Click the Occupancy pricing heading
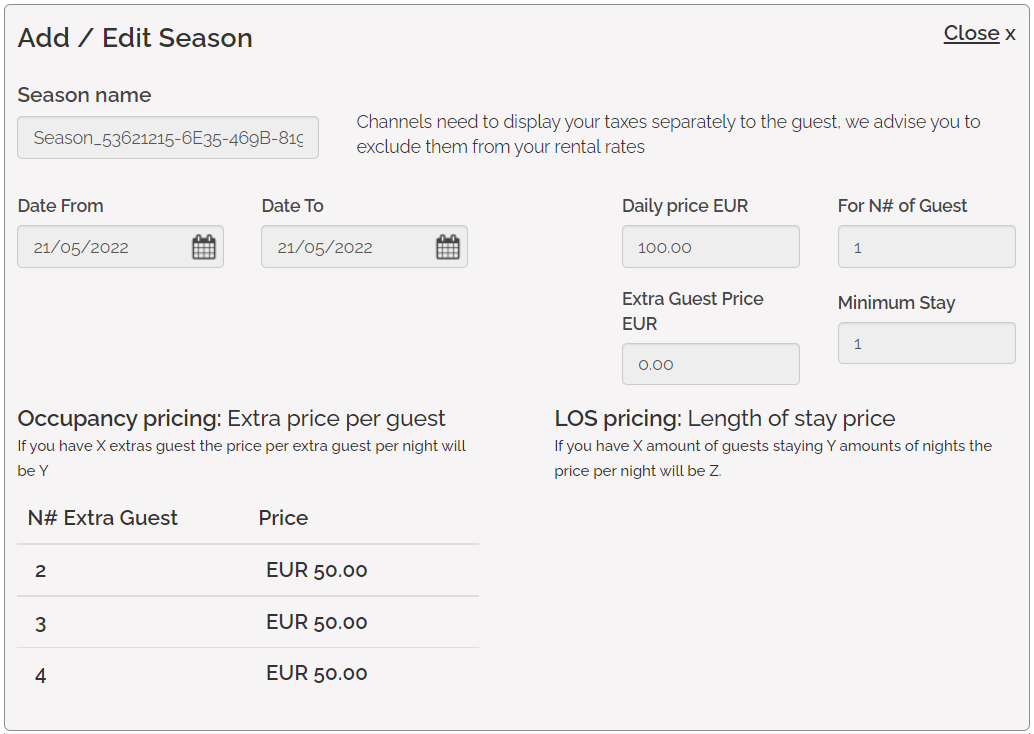1034x734 pixels. tap(231, 418)
